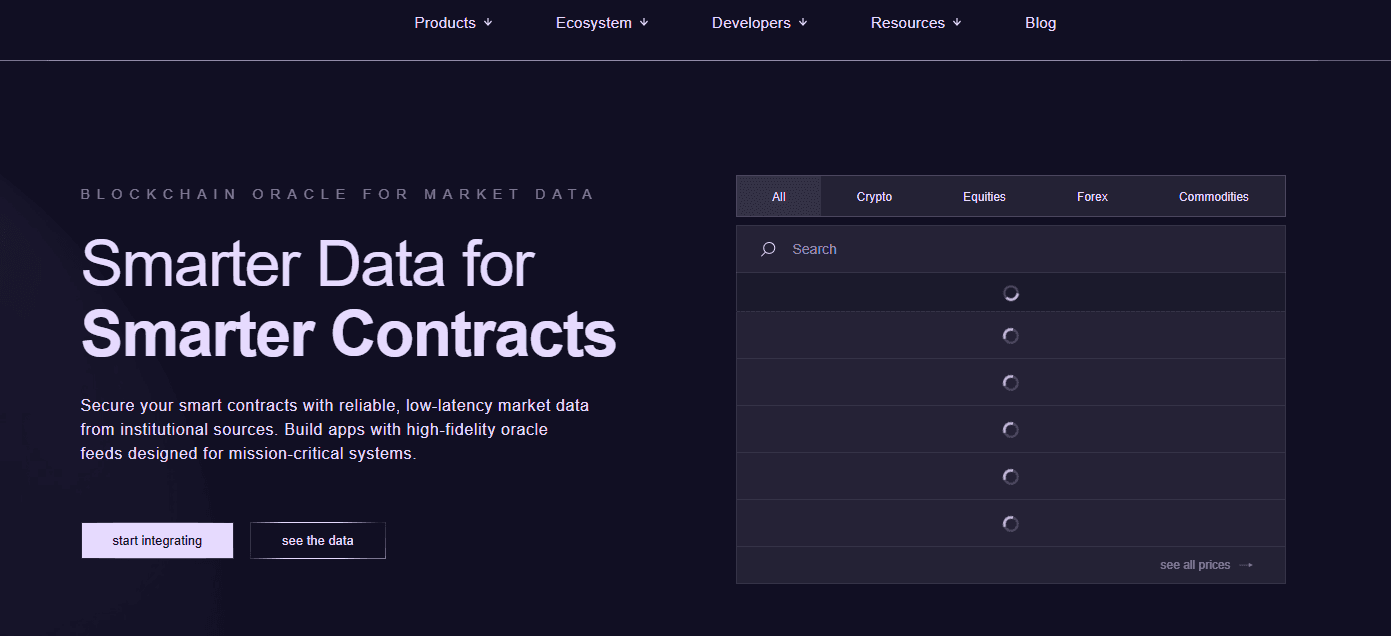Go to the Blog page

(x=1040, y=23)
